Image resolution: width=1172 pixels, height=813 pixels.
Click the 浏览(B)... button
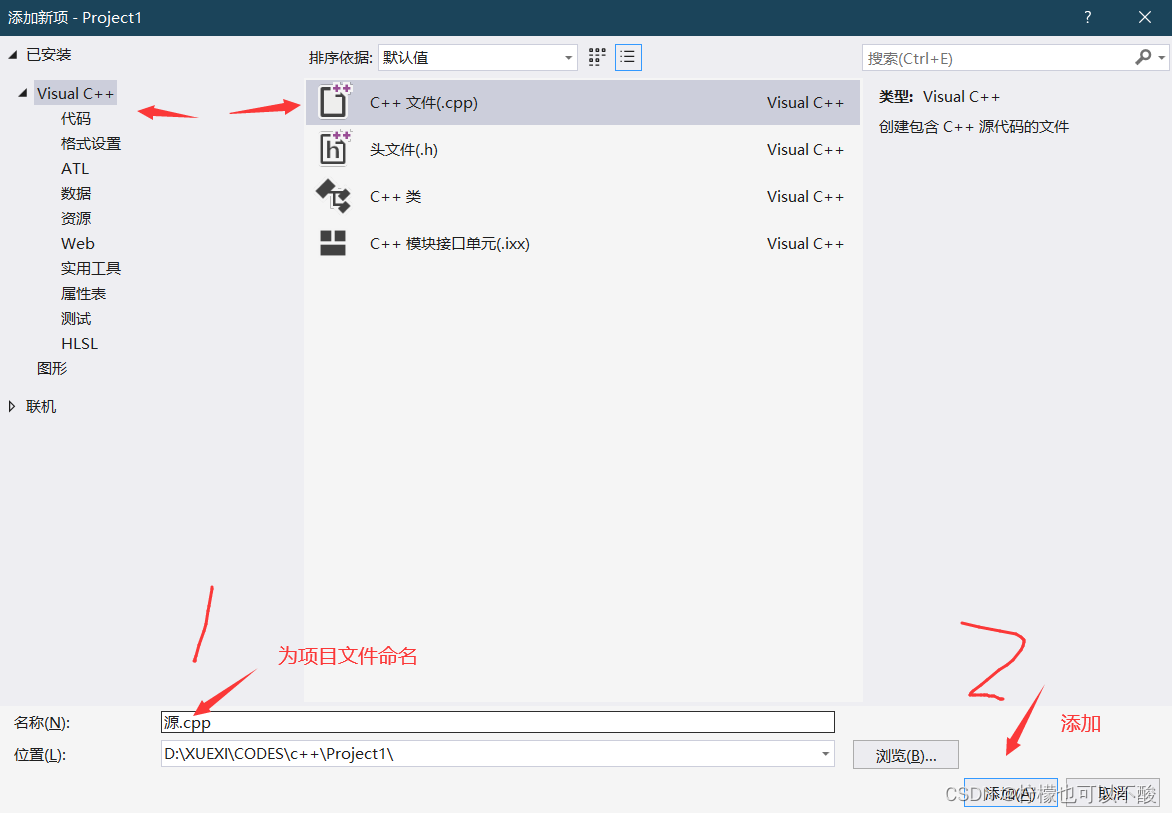pos(905,755)
